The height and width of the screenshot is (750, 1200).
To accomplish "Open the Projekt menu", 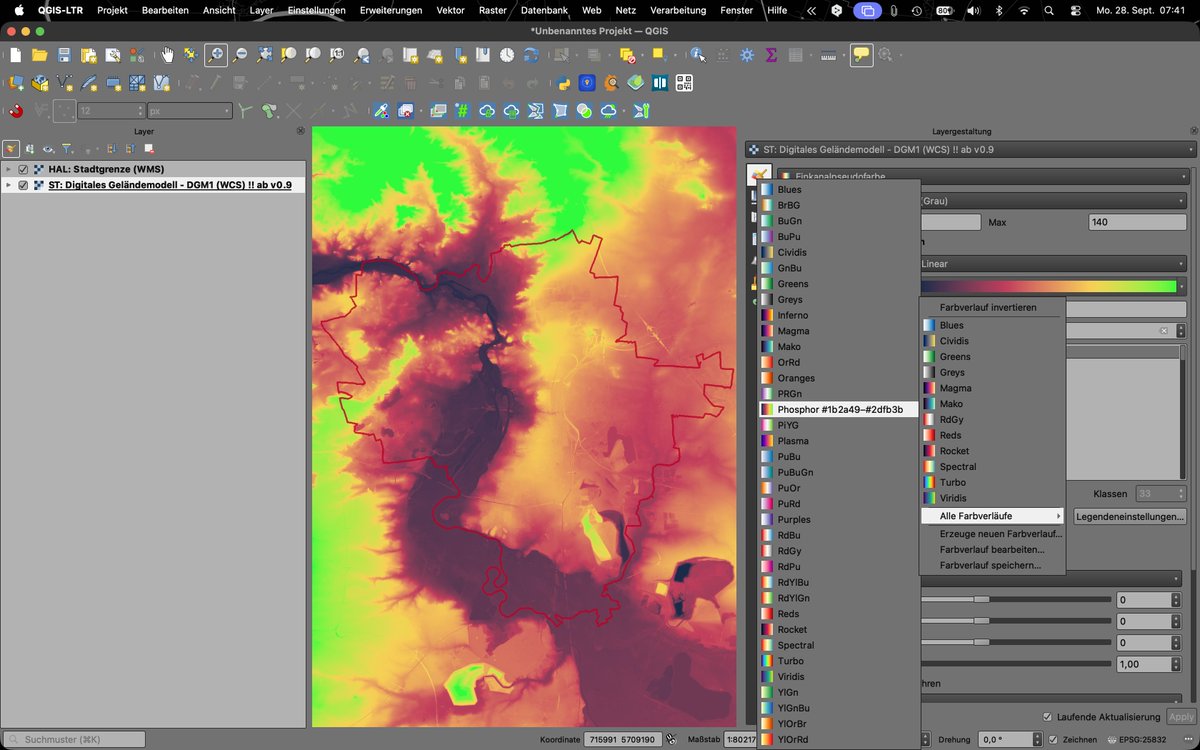I will coord(112,10).
